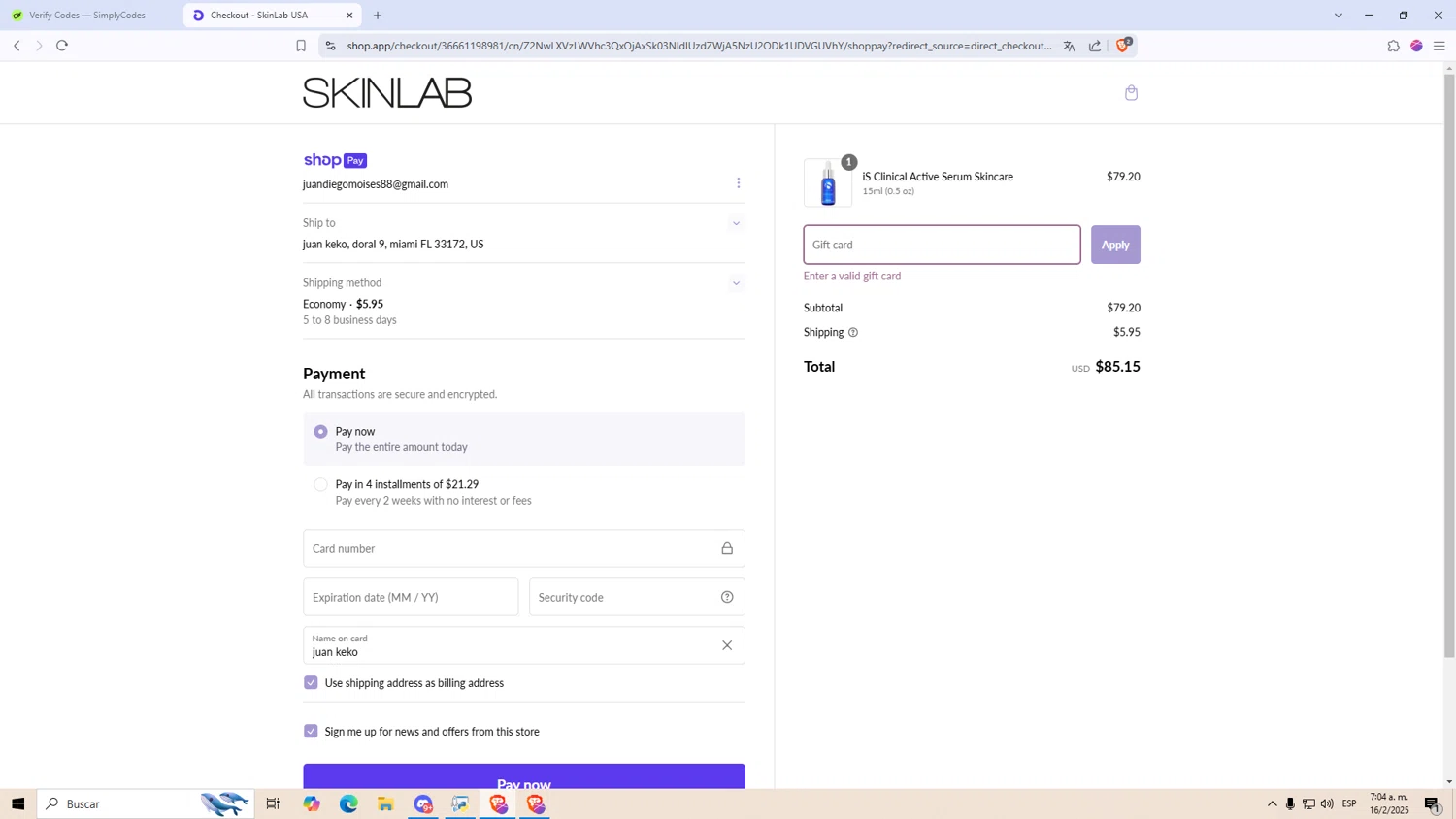Open a new browser tab
This screenshot has height=819, width=1456.
[378, 16]
